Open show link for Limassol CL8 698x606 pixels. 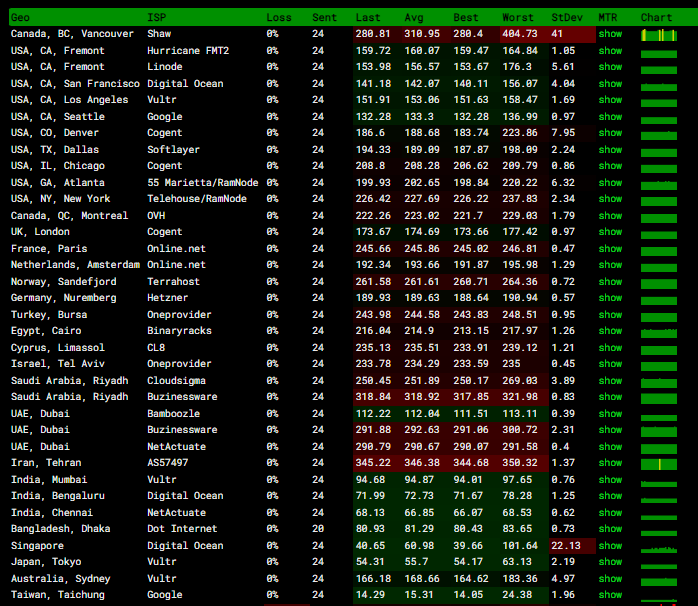[x=610, y=347]
